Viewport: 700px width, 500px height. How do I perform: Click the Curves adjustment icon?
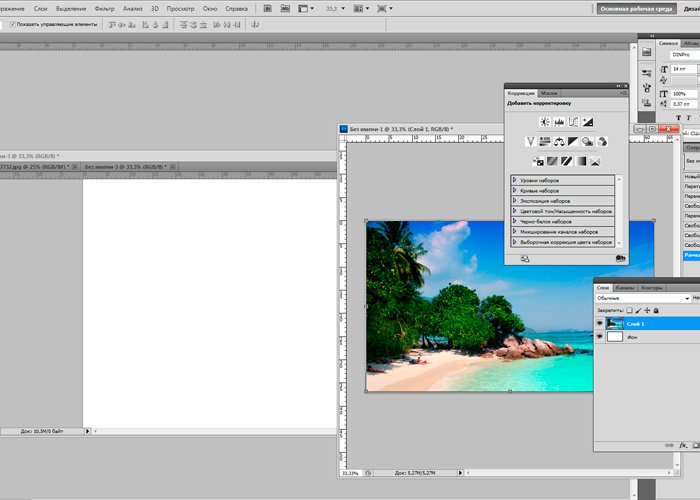pos(573,122)
